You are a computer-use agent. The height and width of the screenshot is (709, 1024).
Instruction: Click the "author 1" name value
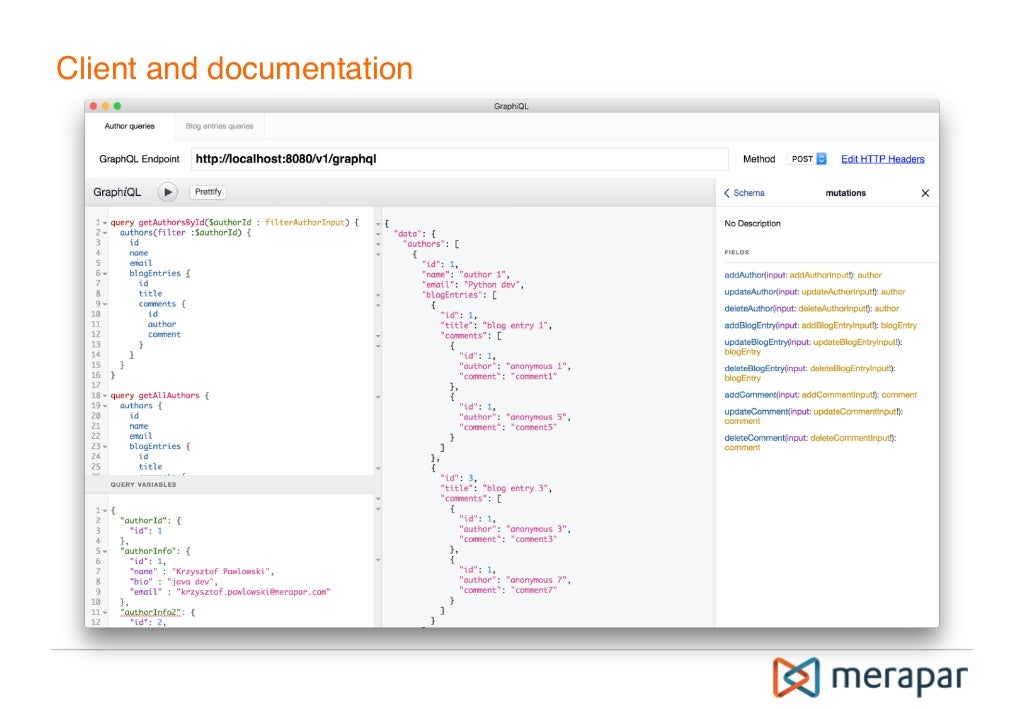(x=483, y=275)
